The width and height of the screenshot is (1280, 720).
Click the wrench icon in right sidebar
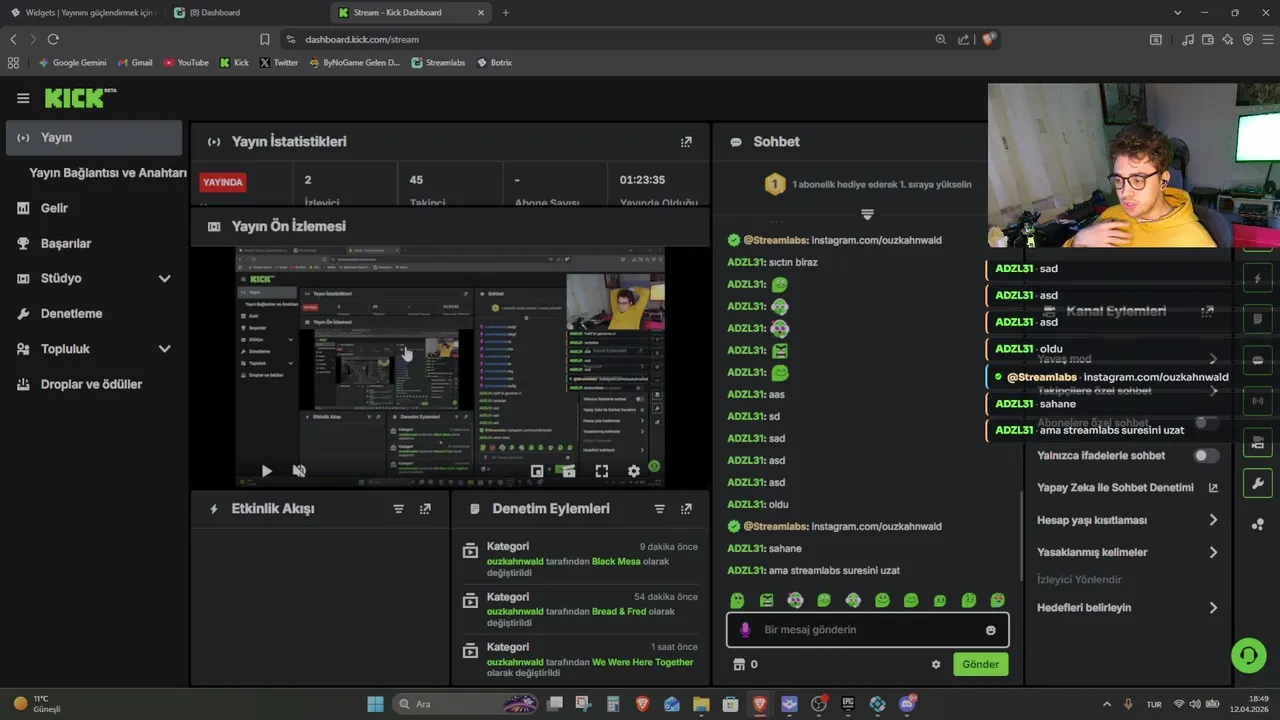click(x=1257, y=483)
